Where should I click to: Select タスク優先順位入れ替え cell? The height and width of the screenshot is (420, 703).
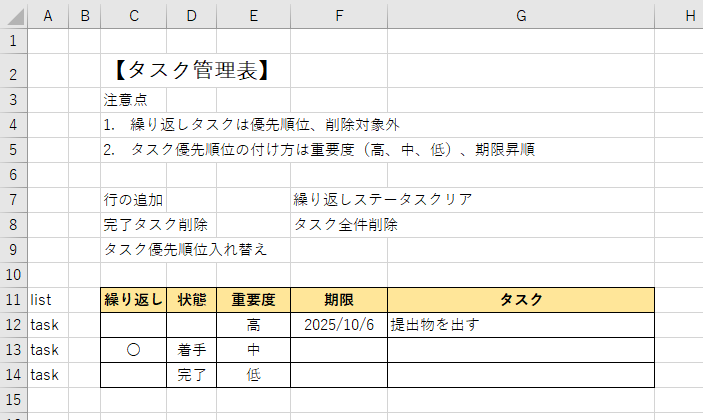185,250
